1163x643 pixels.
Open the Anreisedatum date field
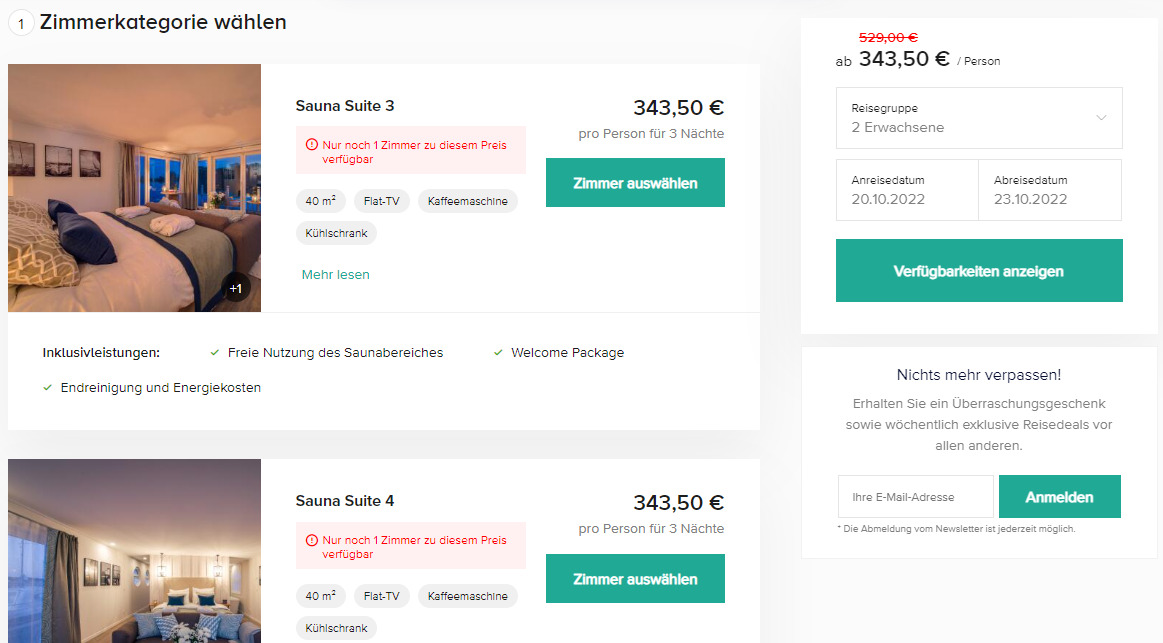tap(907, 190)
